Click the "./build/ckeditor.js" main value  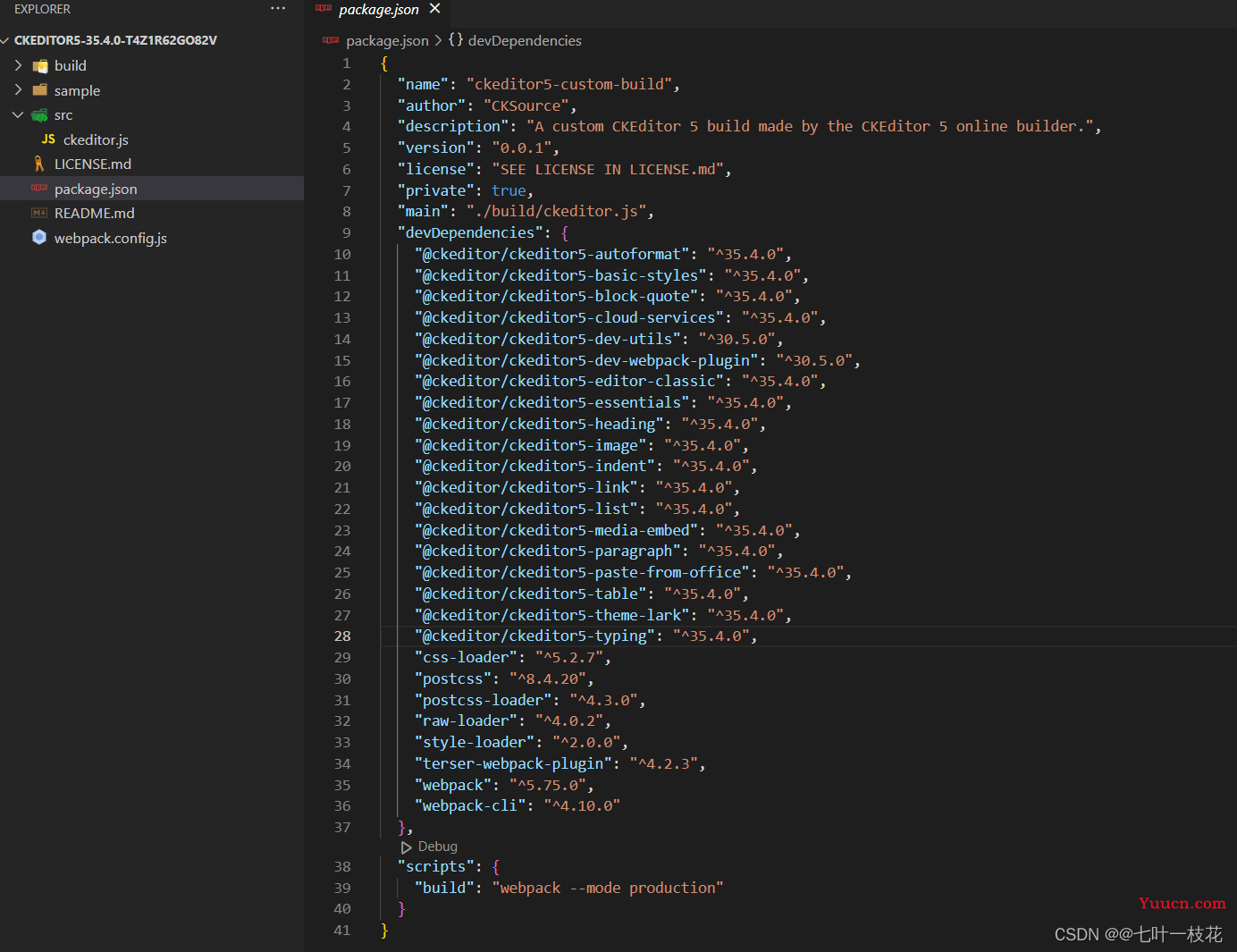point(556,211)
